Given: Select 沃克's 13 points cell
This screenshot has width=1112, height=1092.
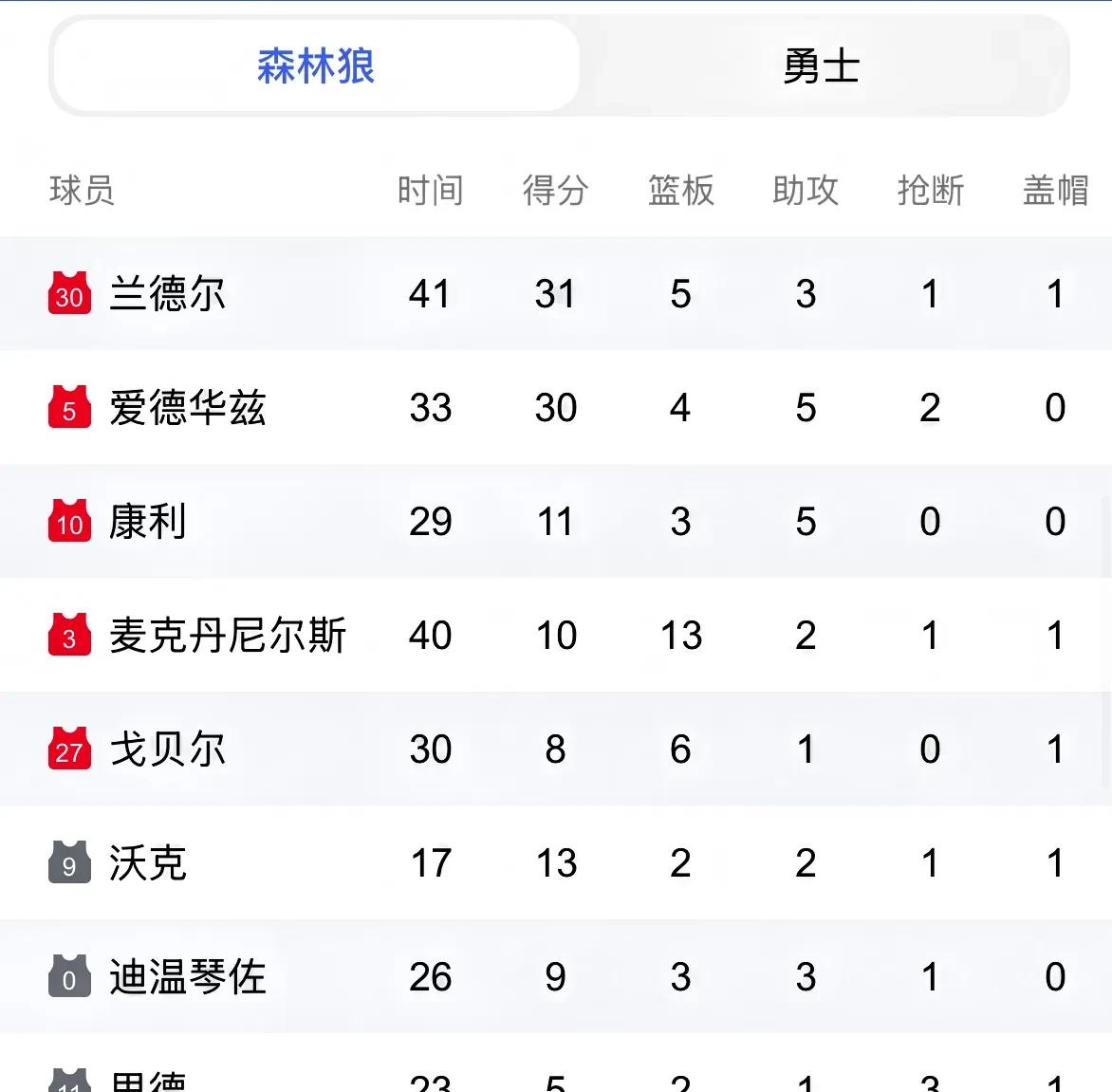Looking at the screenshot, I should coord(556,863).
